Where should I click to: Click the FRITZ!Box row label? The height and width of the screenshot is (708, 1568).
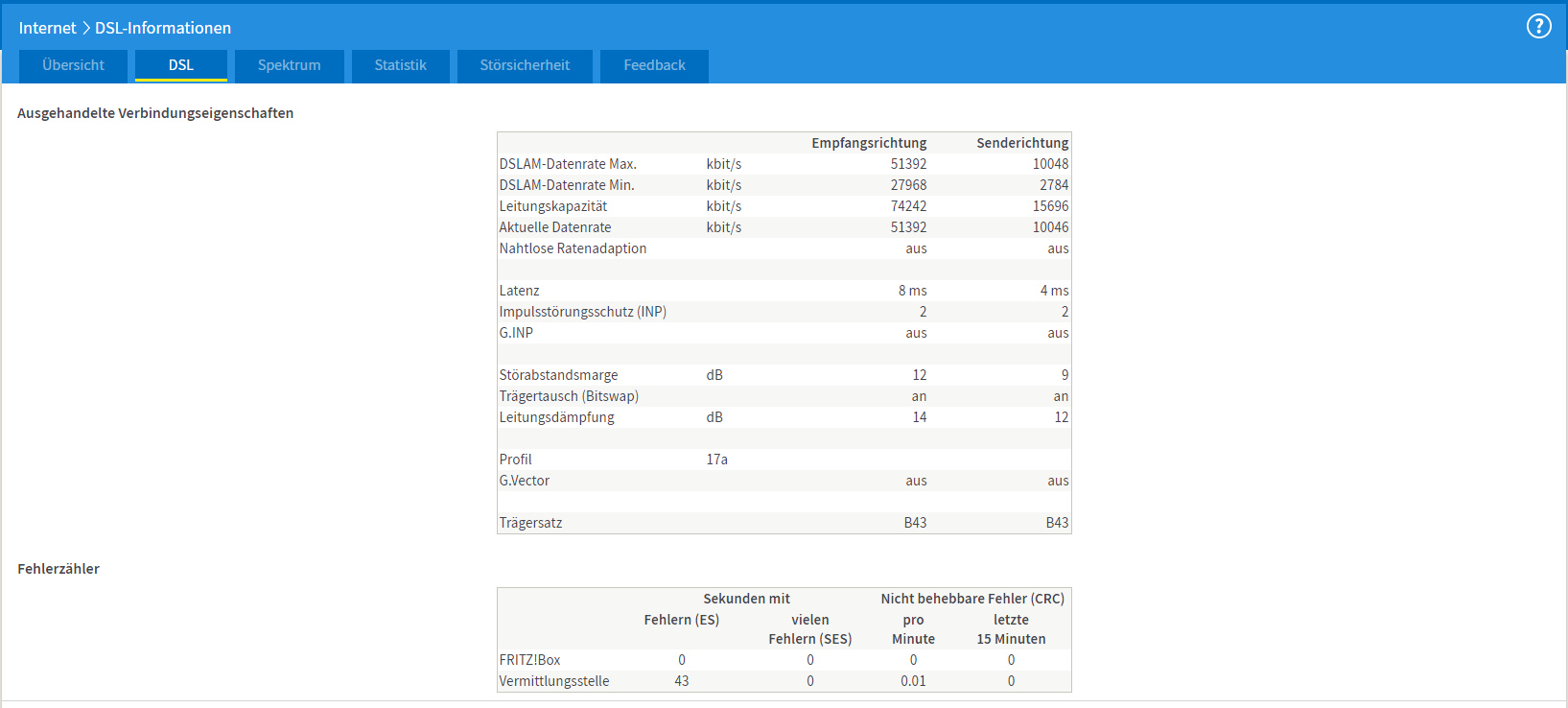click(x=529, y=660)
